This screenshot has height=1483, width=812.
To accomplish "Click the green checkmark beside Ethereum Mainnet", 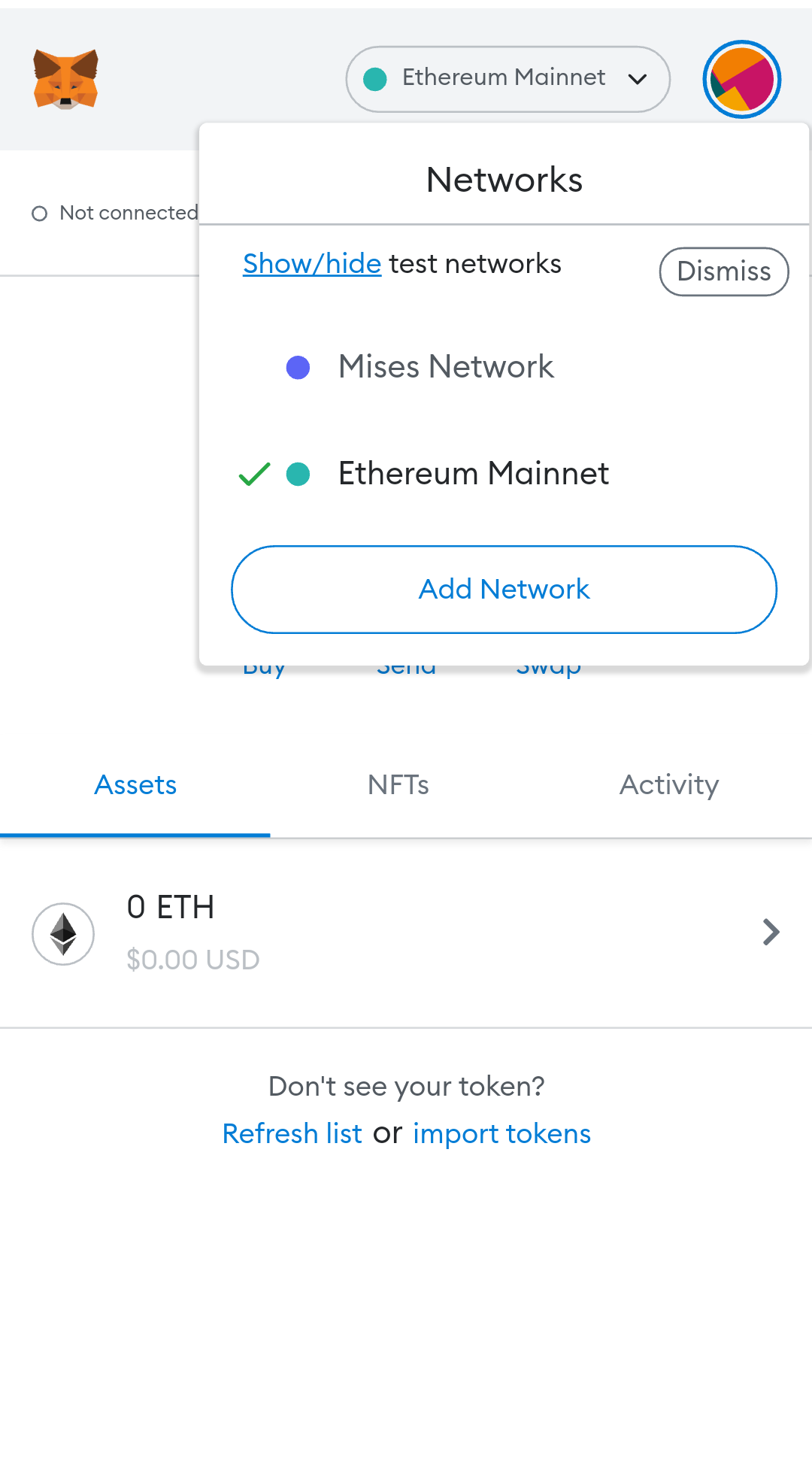I will coord(254,475).
